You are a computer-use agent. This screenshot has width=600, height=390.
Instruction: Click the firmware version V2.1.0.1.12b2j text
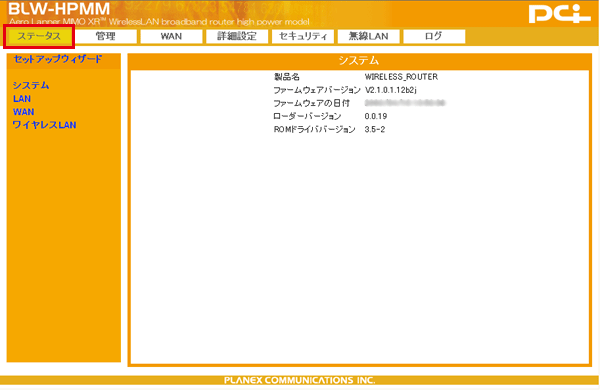point(391,90)
